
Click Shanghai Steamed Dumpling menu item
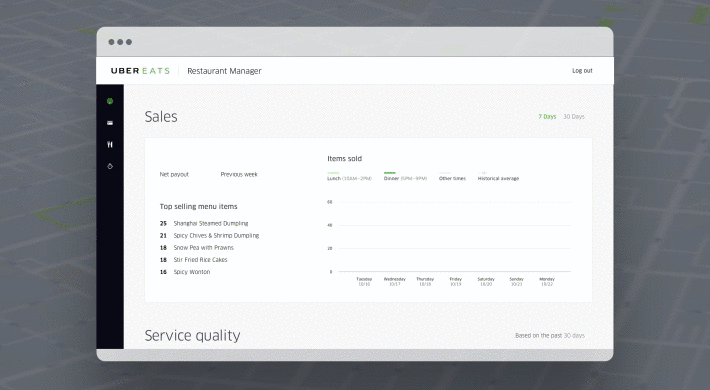tap(211, 223)
